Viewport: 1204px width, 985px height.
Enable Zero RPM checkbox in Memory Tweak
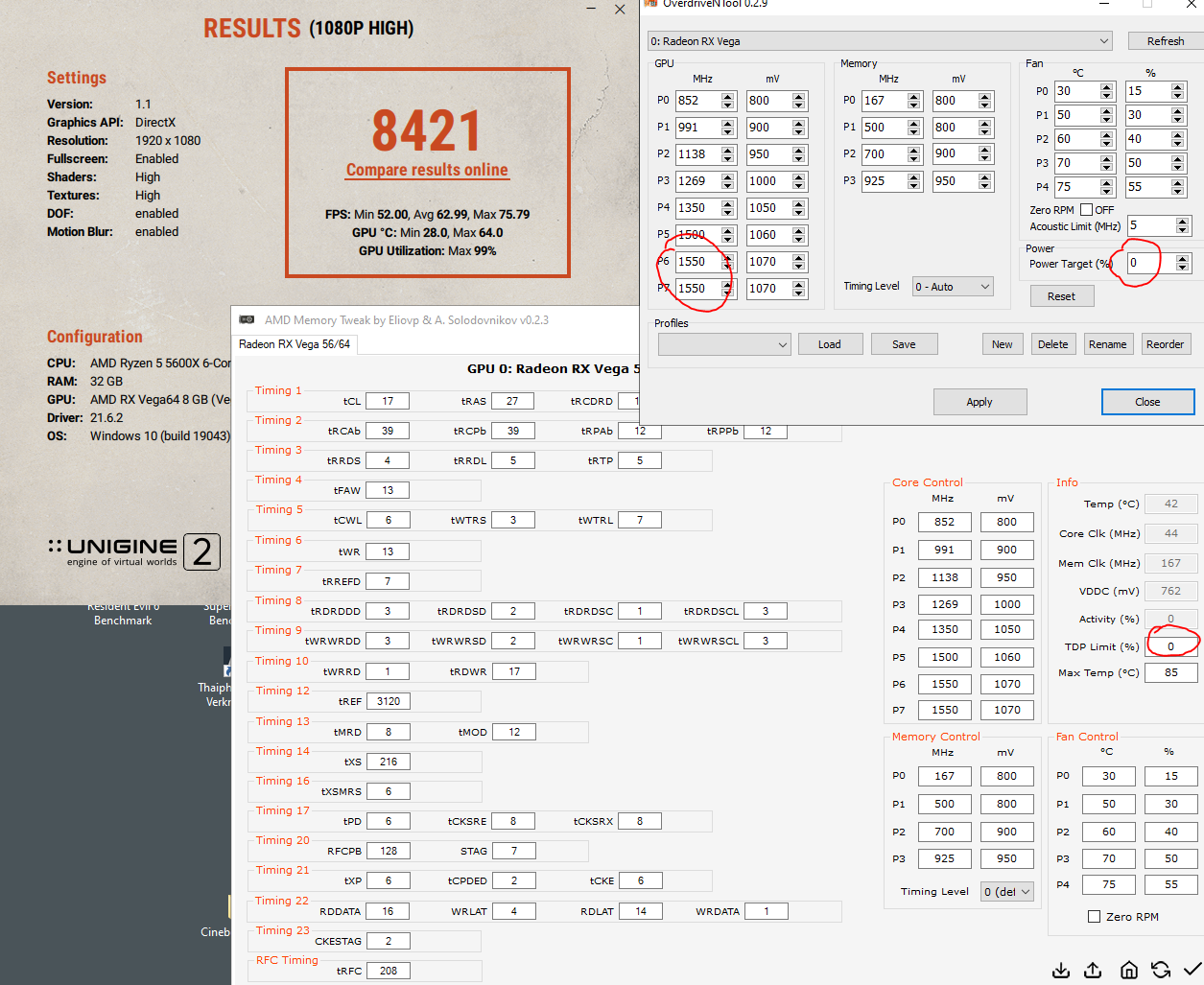(x=1094, y=917)
